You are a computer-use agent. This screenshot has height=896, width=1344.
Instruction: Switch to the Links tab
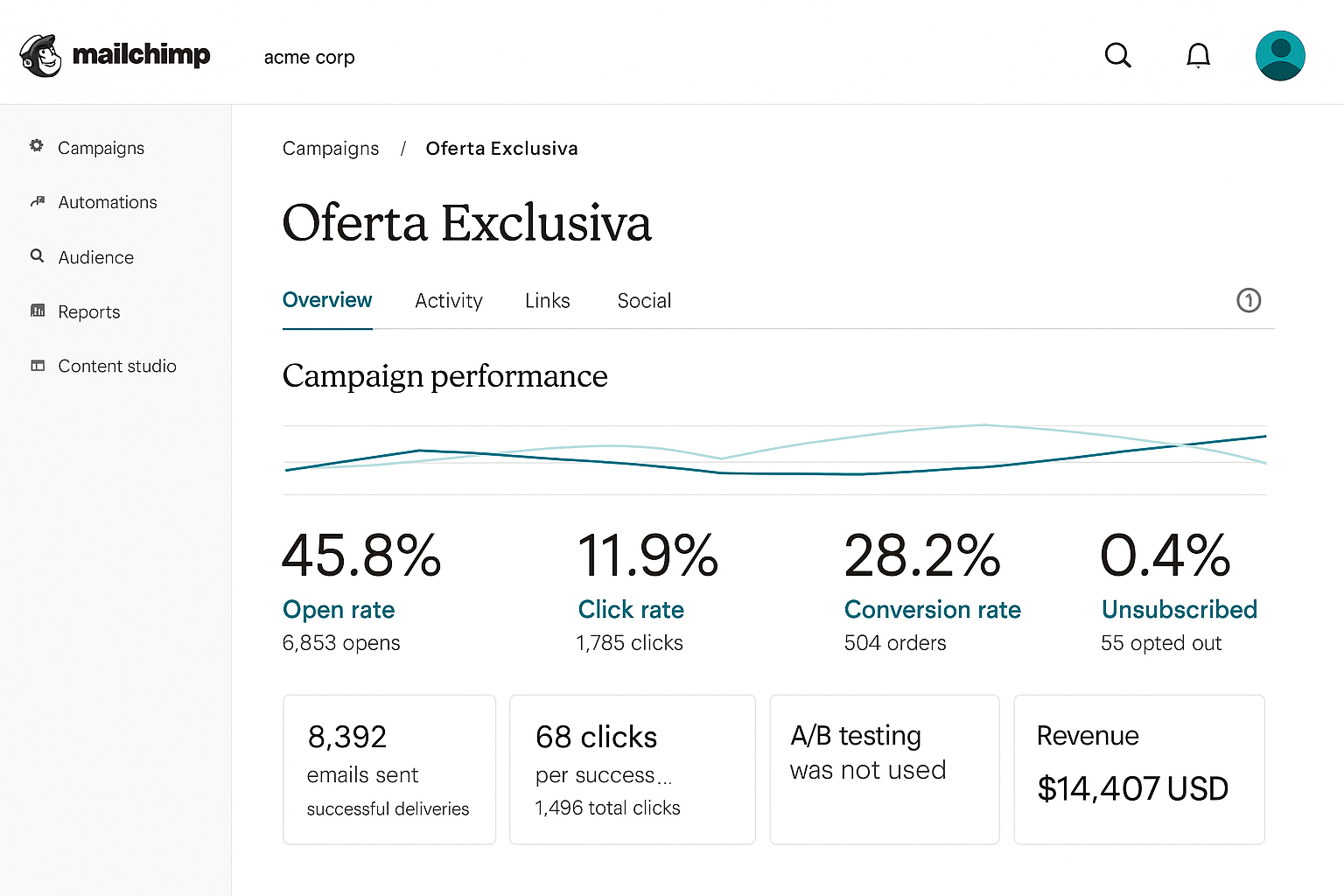click(547, 300)
